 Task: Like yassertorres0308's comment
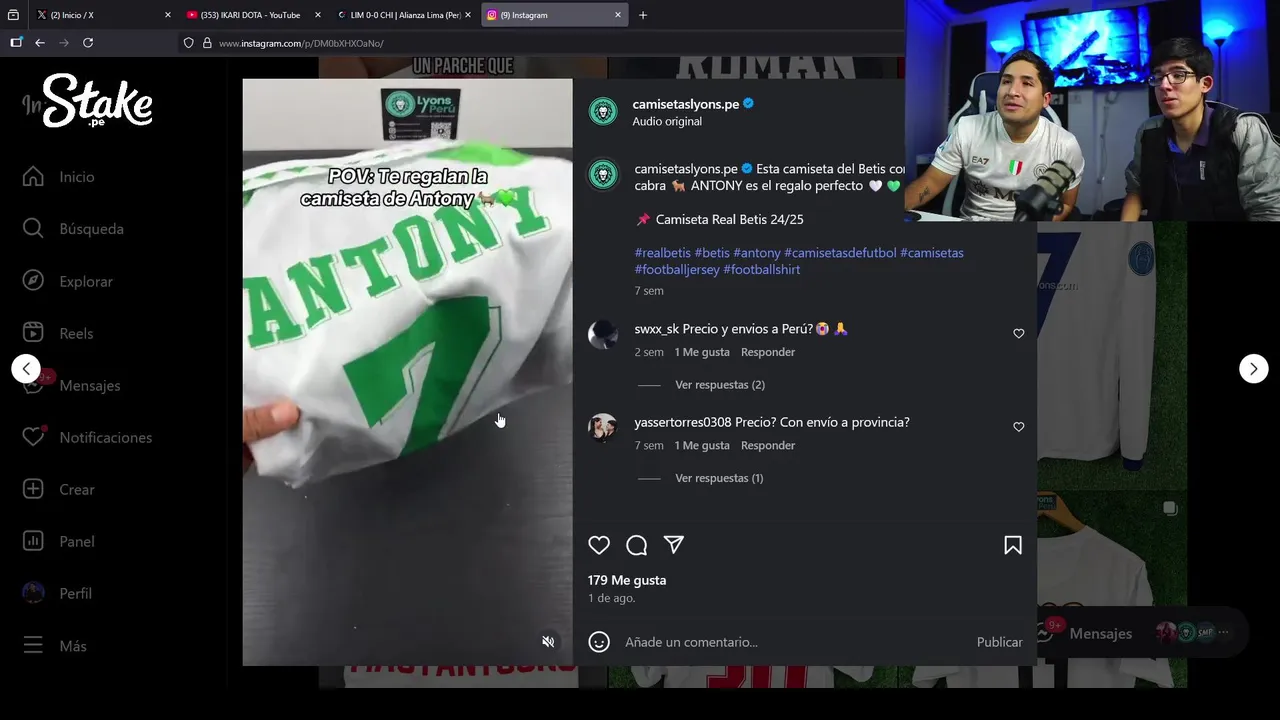point(1019,427)
